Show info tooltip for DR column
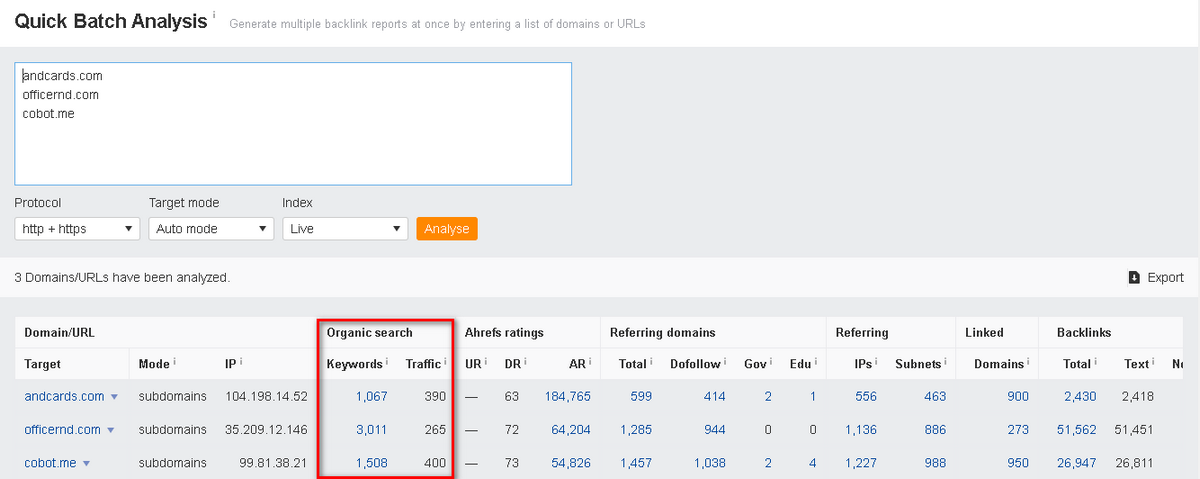This screenshot has width=1200, height=479. click(527, 362)
